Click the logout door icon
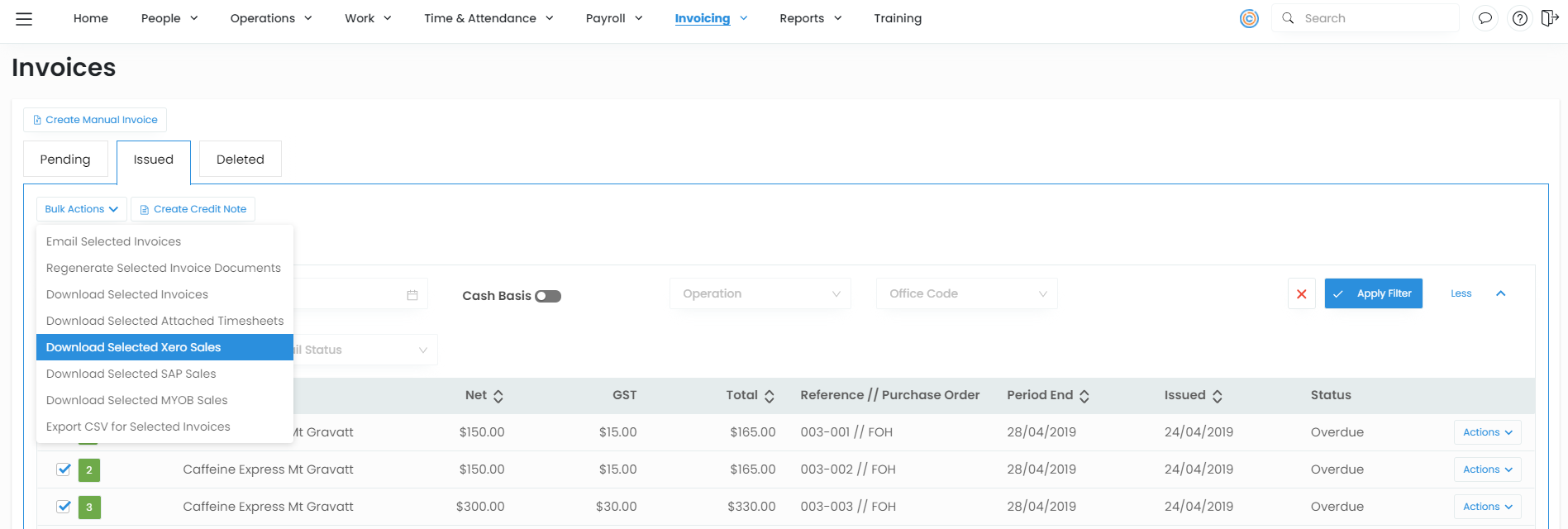The width and height of the screenshot is (1568, 529). tap(1550, 18)
